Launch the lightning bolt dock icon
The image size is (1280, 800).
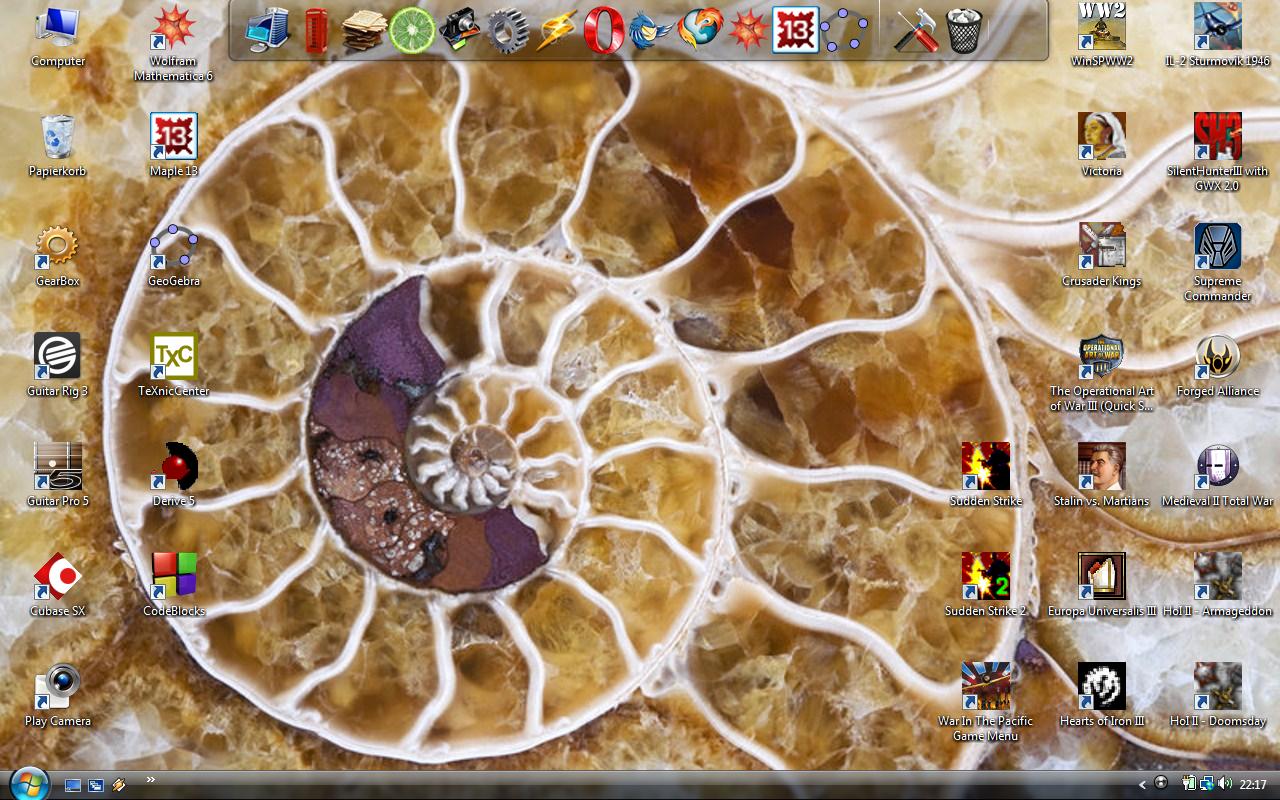tap(556, 30)
